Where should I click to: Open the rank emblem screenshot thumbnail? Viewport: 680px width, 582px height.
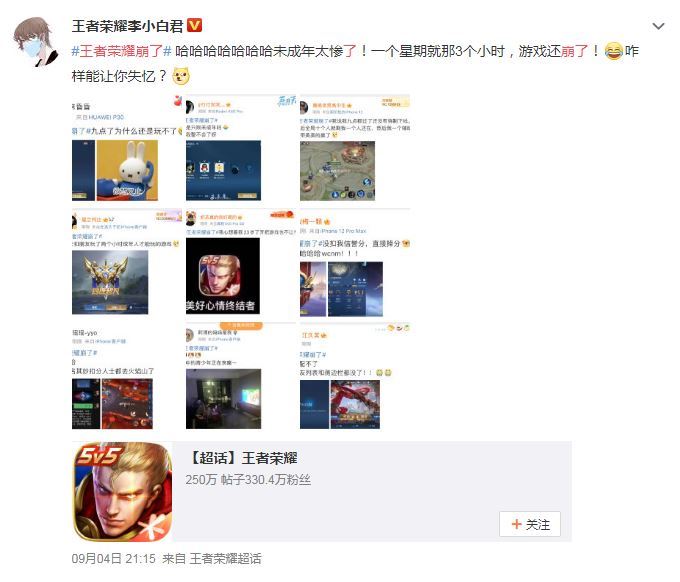click(x=127, y=262)
